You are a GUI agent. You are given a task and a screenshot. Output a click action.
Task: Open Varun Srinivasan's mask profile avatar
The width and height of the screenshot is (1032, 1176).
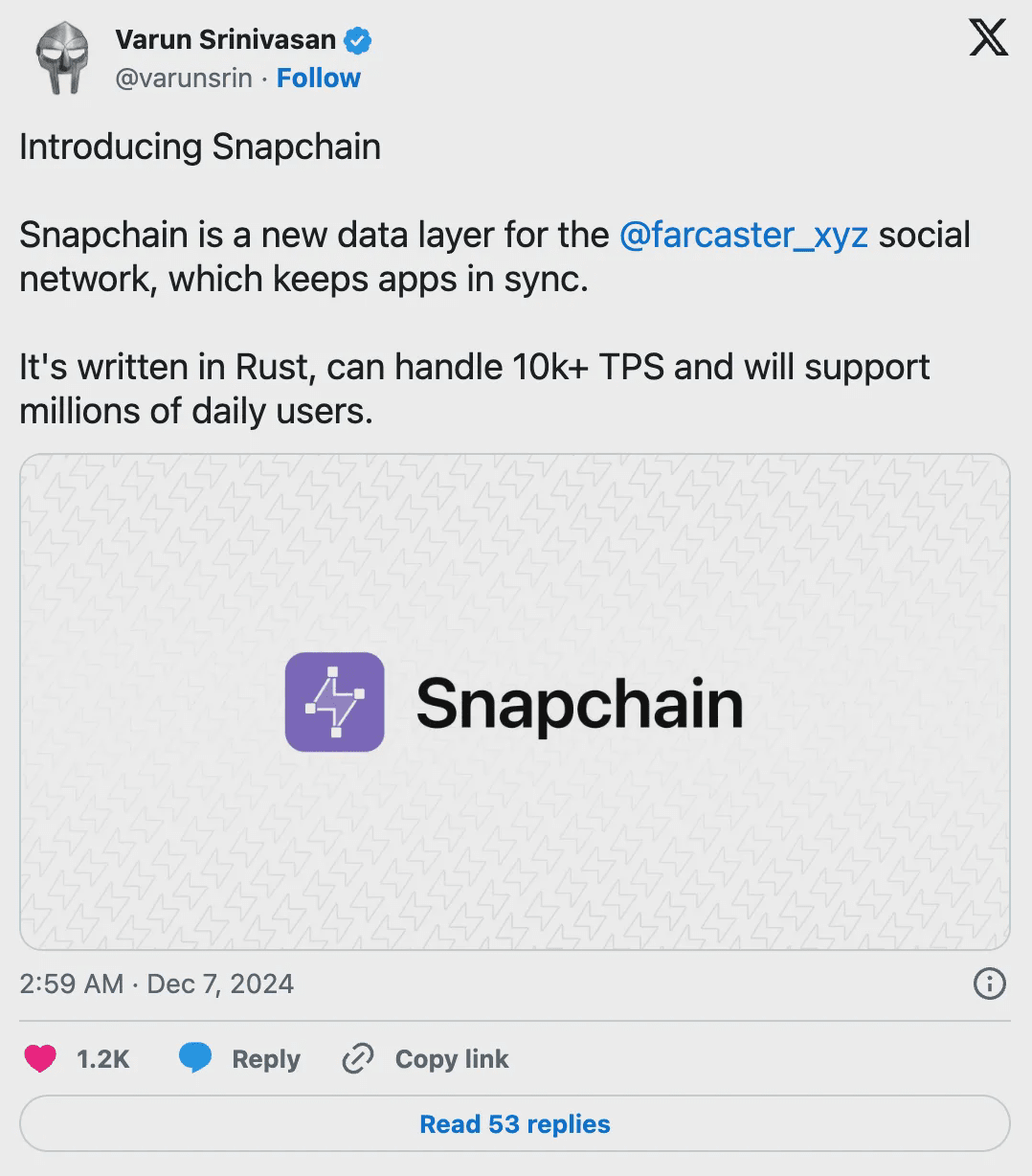click(x=61, y=57)
